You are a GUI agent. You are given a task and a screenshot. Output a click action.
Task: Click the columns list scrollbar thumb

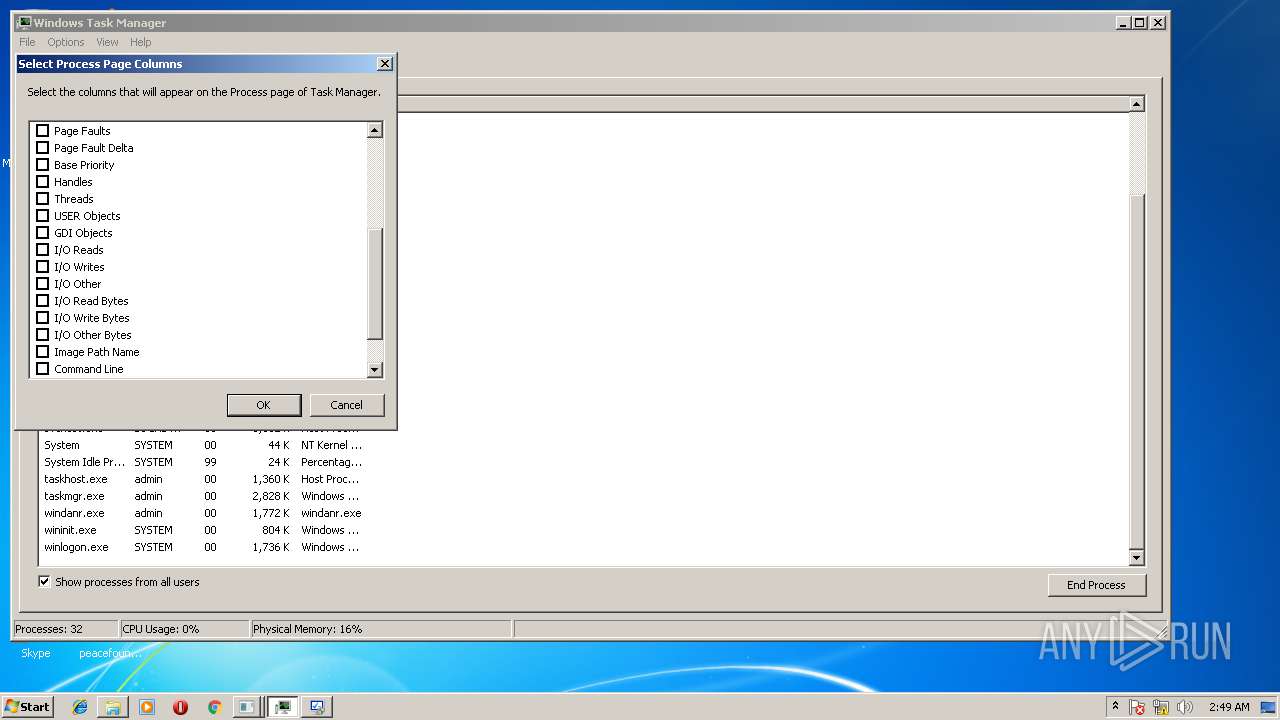[x=375, y=284]
